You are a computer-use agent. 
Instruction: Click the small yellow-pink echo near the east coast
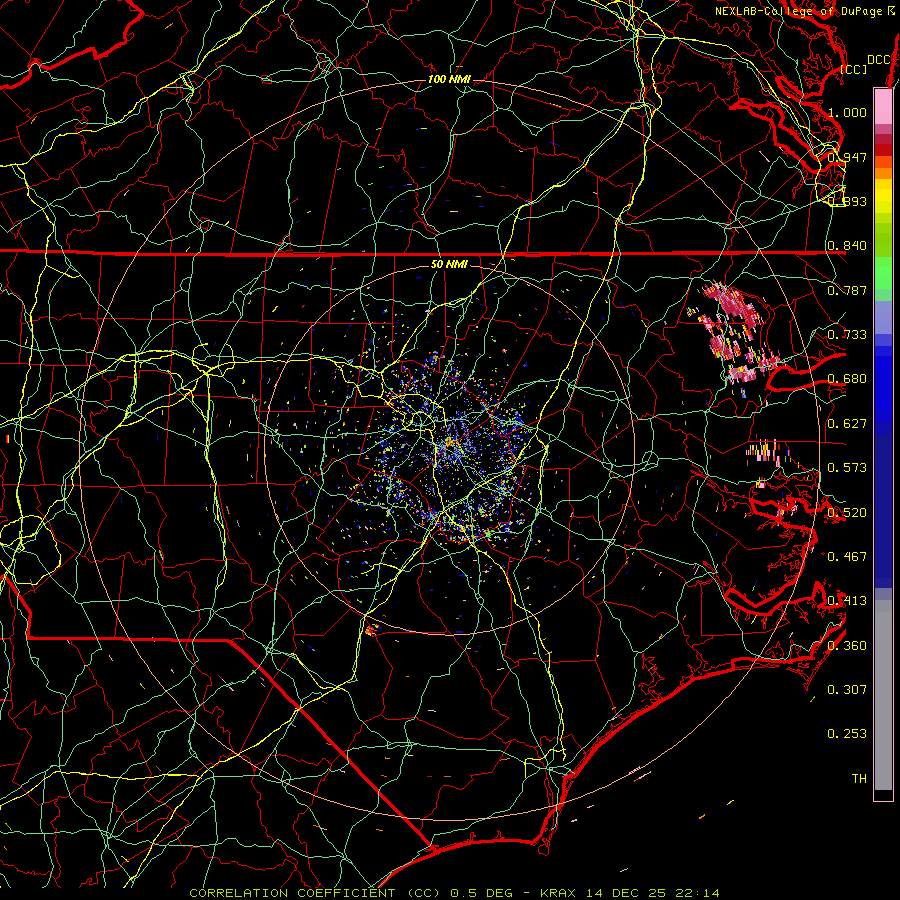click(769, 451)
